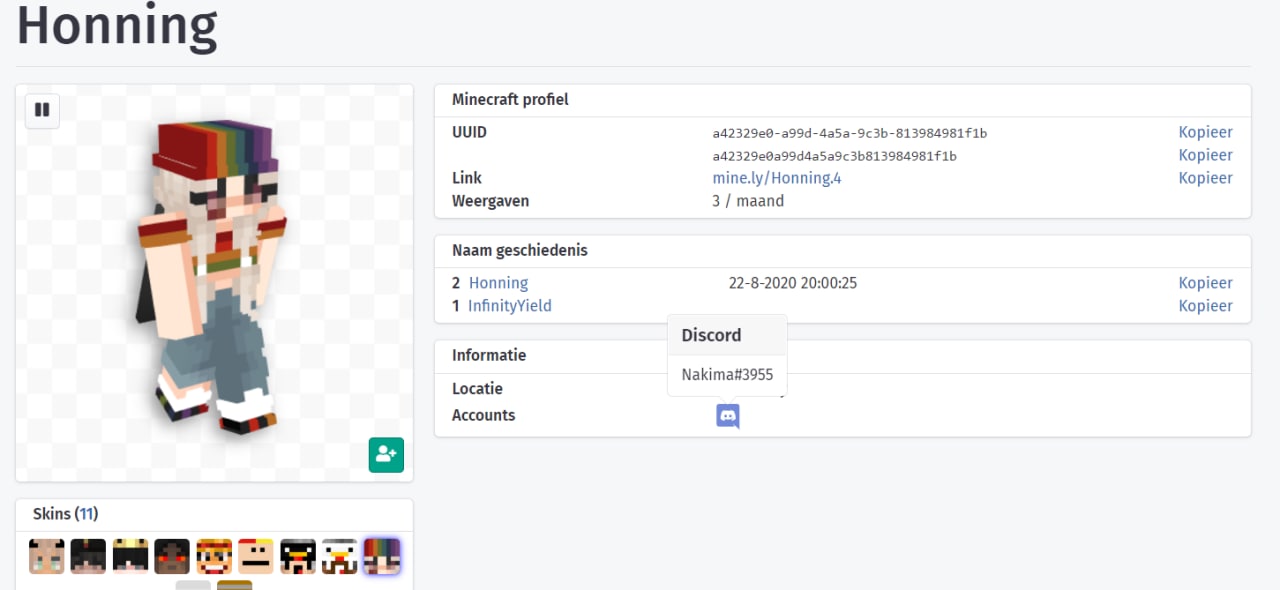Screen dimensions: 1280x590
Task: Open the full skins list count (11)
Action: click(x=87, y=514)
